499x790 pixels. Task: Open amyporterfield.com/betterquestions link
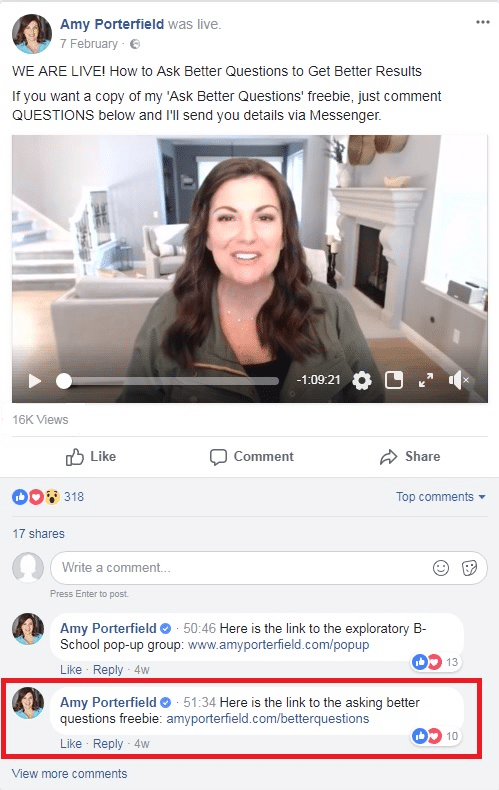[268, 718]
